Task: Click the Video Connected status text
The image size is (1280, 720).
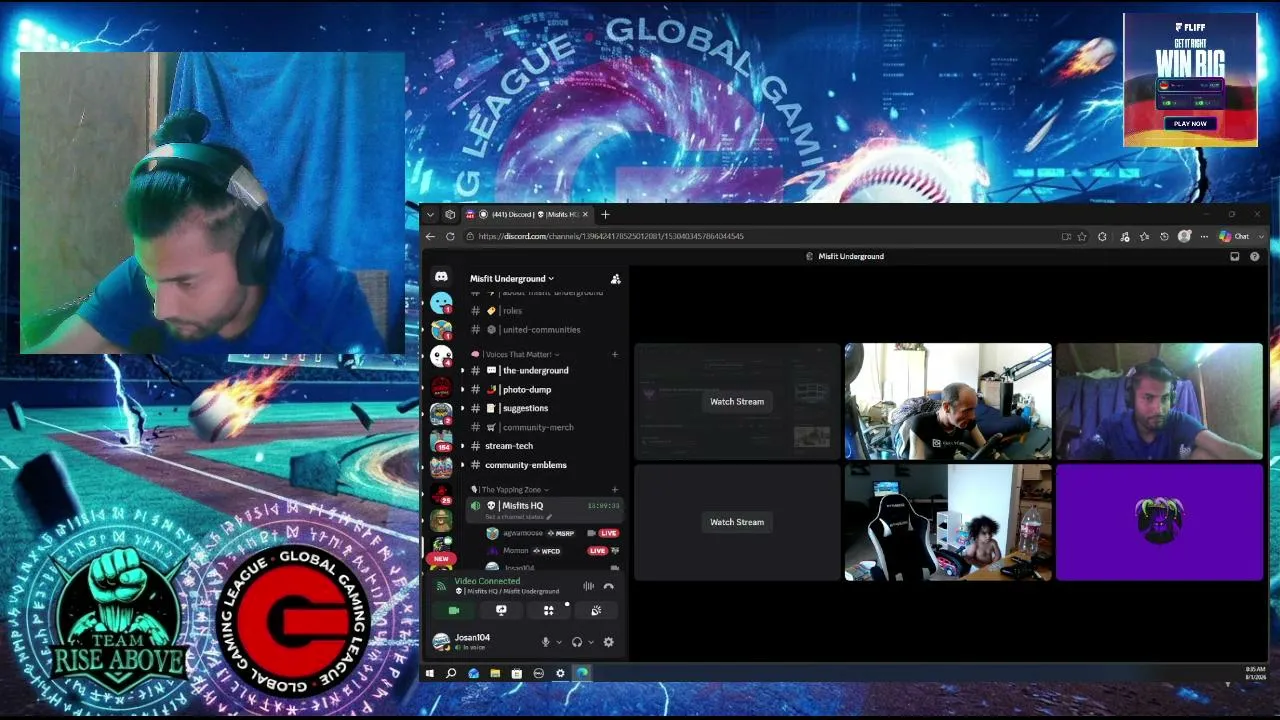Action: pos(487,581)
